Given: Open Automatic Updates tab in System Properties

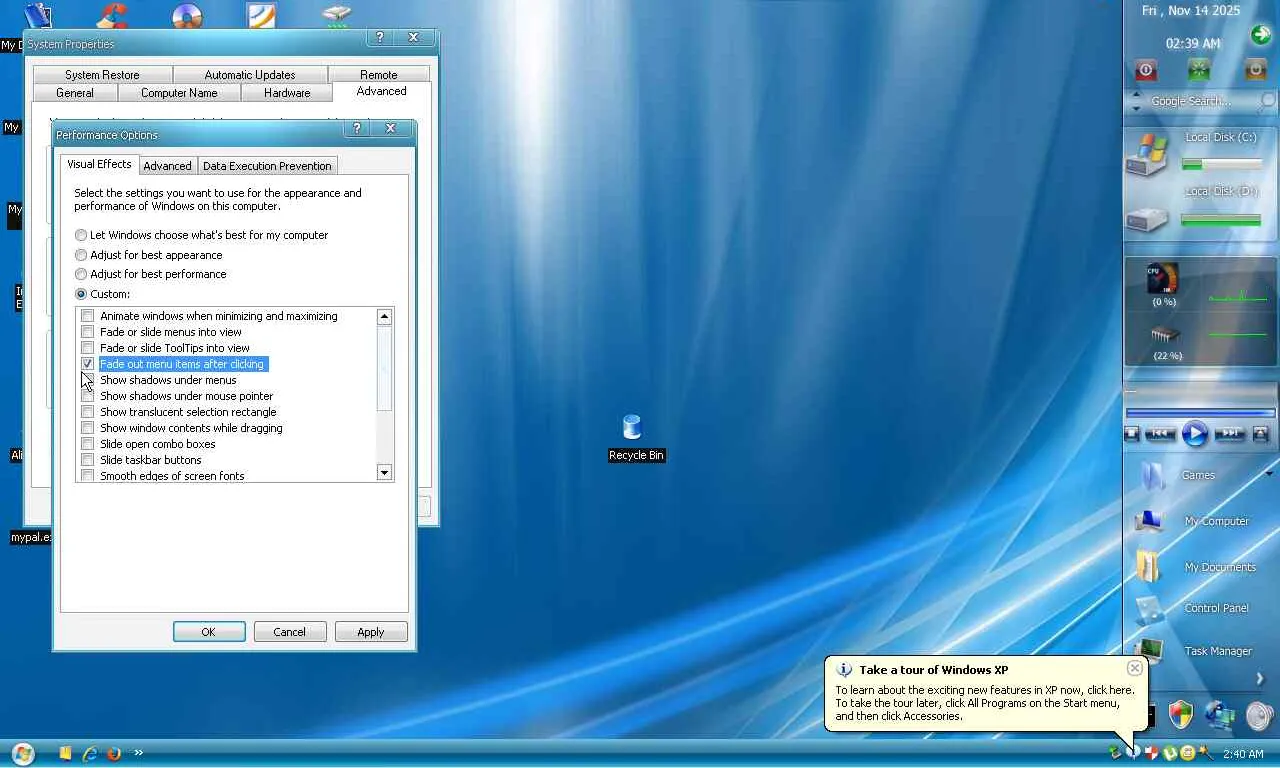Looking at the screenshot, I should click(250, 75).
